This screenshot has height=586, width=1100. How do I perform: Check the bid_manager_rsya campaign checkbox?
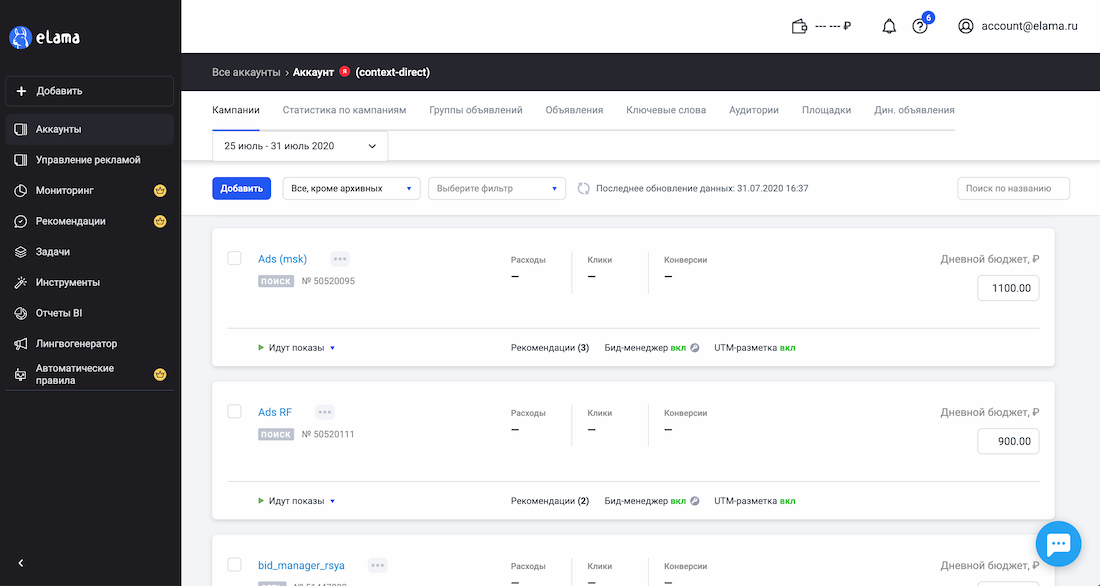point(234,564)
